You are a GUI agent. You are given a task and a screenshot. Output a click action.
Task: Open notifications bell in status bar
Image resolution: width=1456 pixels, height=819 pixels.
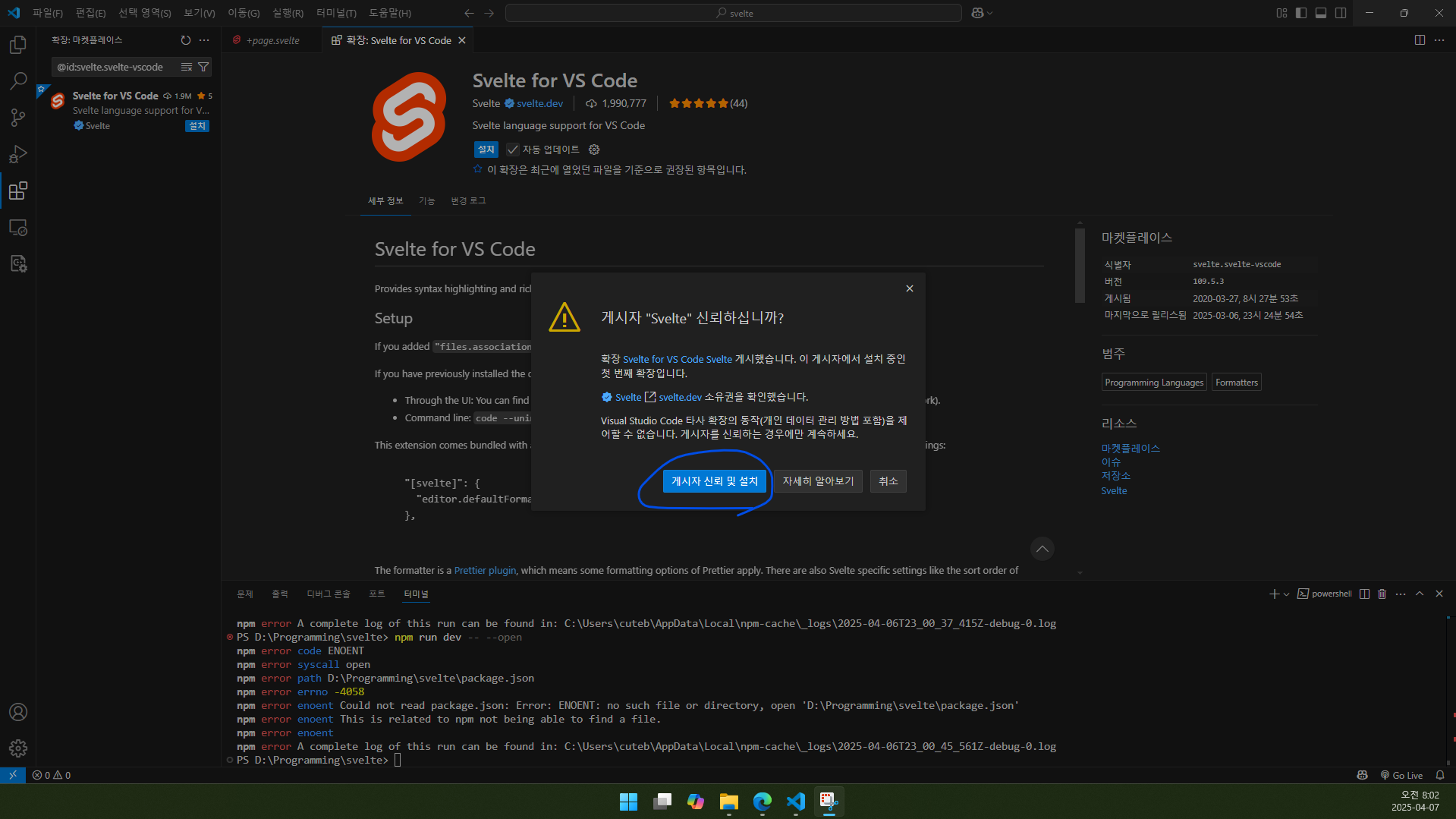(x=1440, y=775)
